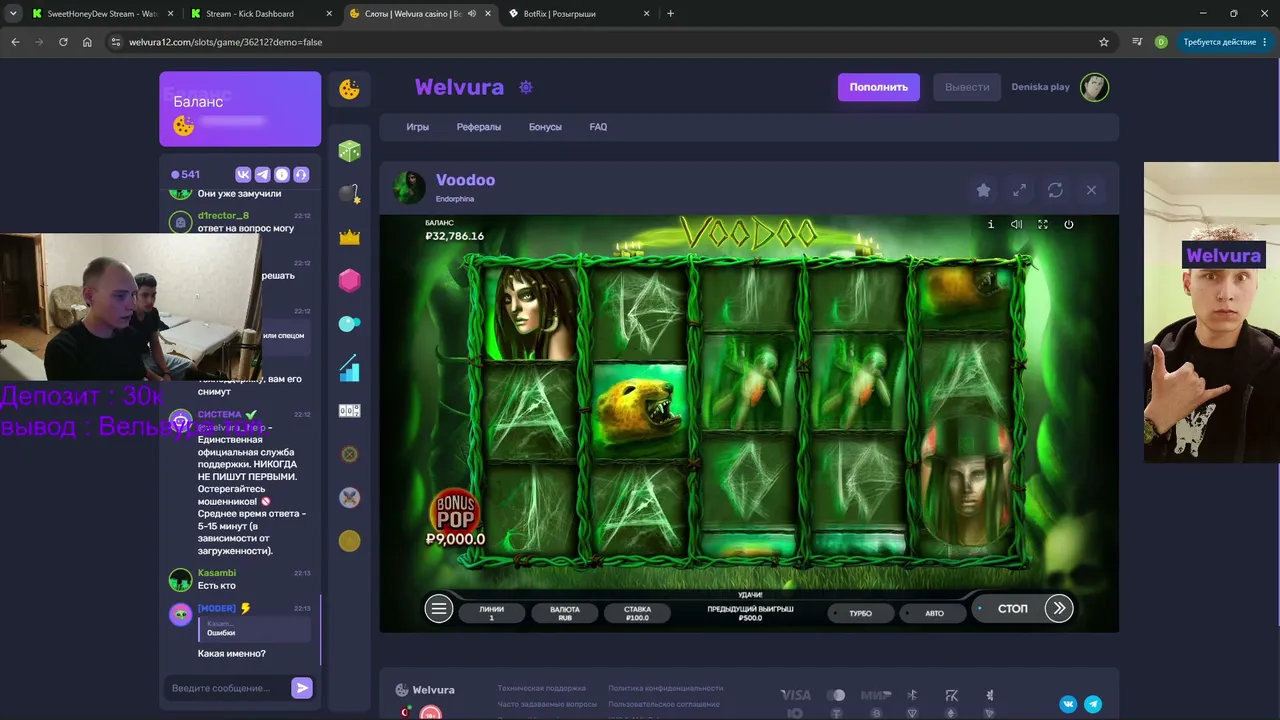Enable Auto spin mode
Screen dimensions: 1280x720
click(934, 613)
